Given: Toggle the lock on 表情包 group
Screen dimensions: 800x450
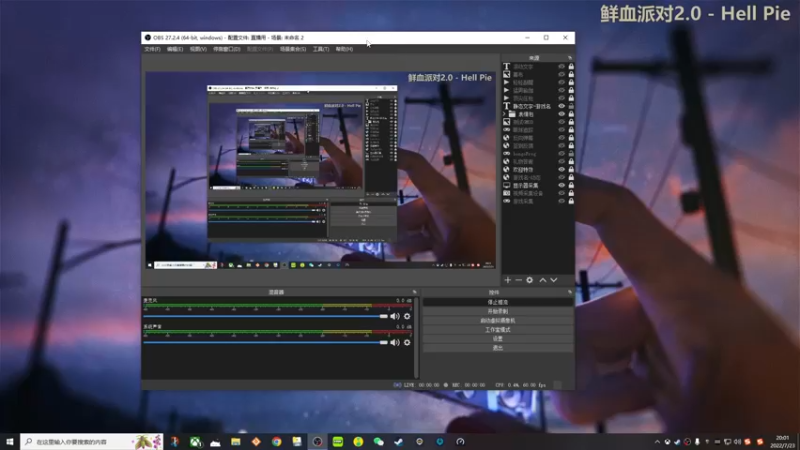Looking at the screenshot, I should click(571, 114).
